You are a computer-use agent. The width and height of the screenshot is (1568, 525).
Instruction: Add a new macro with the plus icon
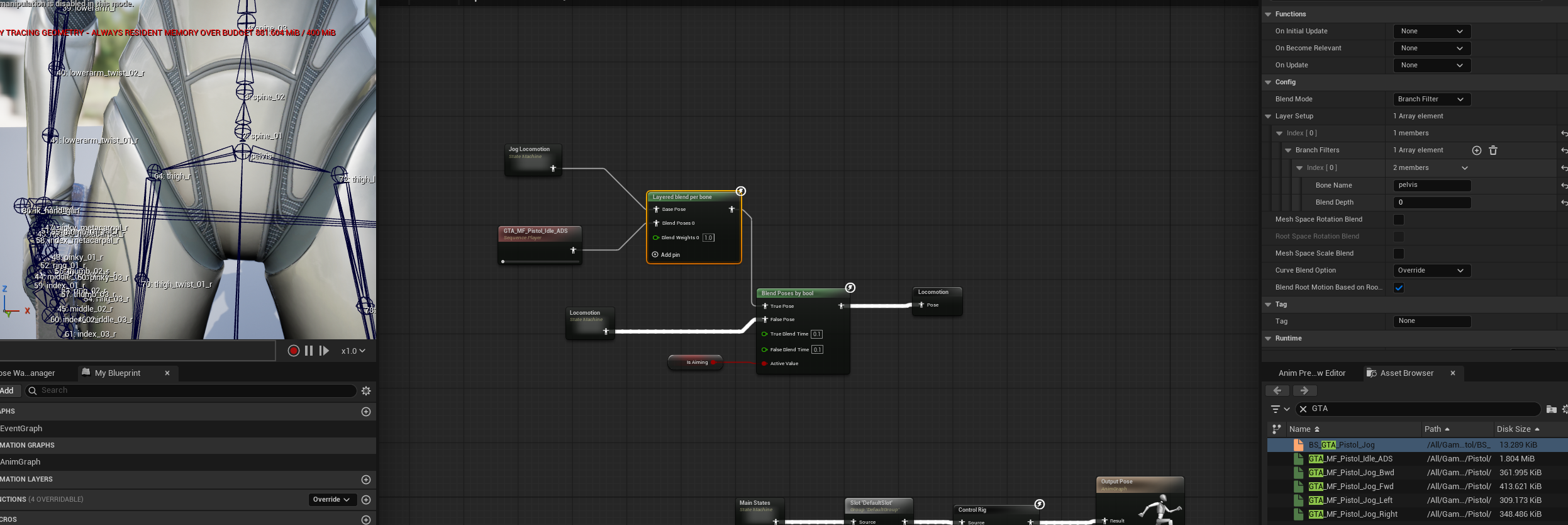[366, 520]
